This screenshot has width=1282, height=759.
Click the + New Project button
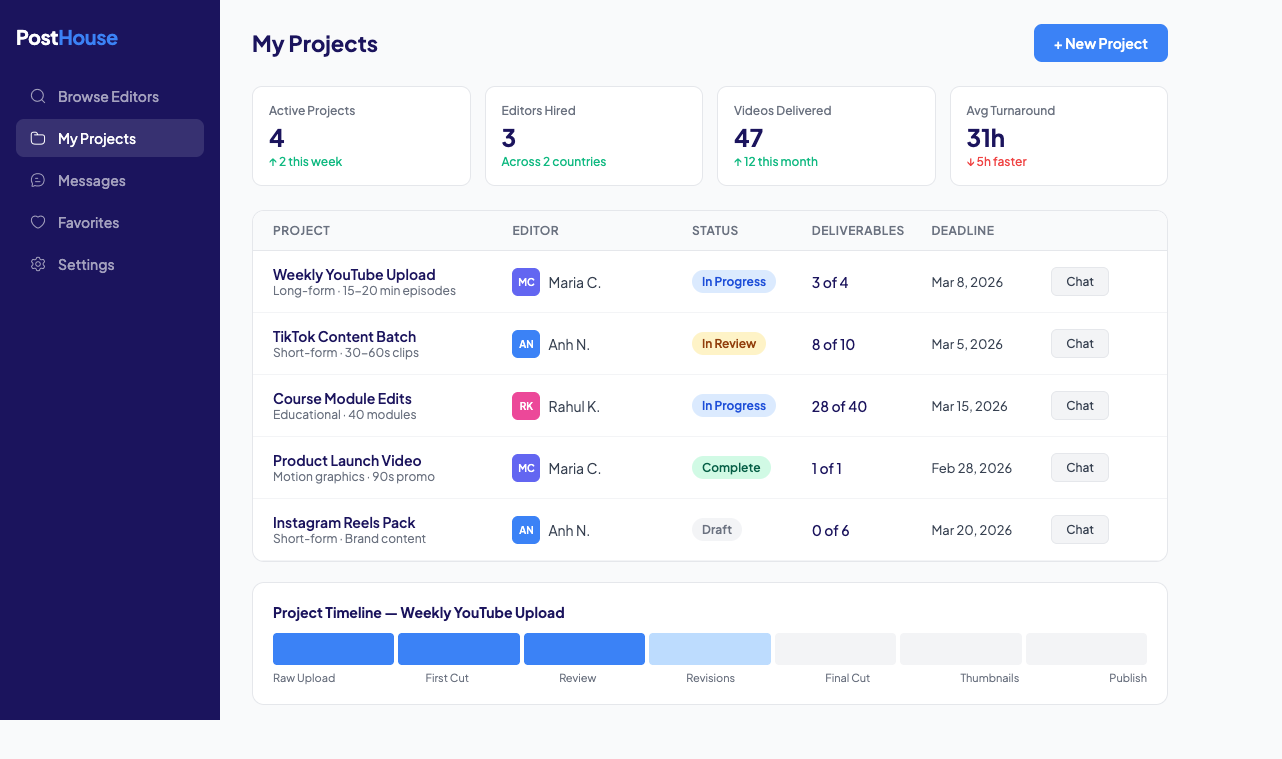tap(1100, 43)
